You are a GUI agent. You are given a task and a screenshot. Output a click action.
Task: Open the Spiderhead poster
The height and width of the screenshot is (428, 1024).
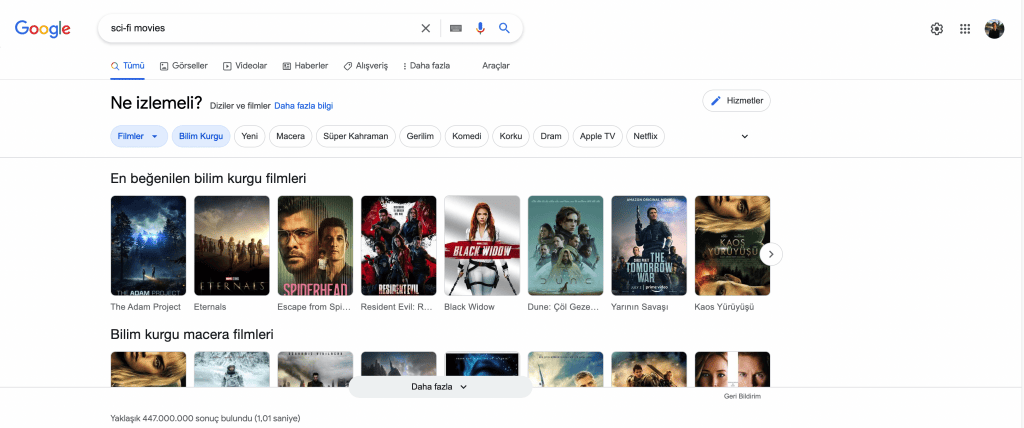(315, 246)
